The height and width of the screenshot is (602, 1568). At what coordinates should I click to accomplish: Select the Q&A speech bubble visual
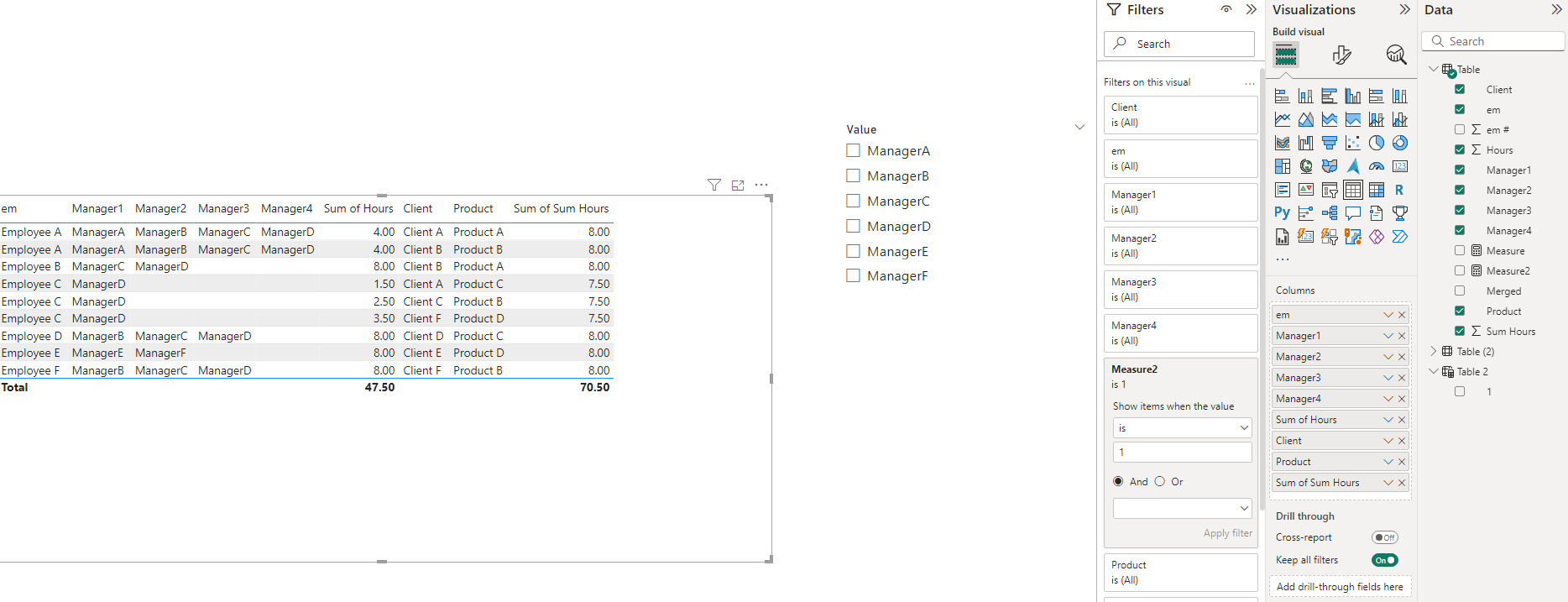(1352, 213)
